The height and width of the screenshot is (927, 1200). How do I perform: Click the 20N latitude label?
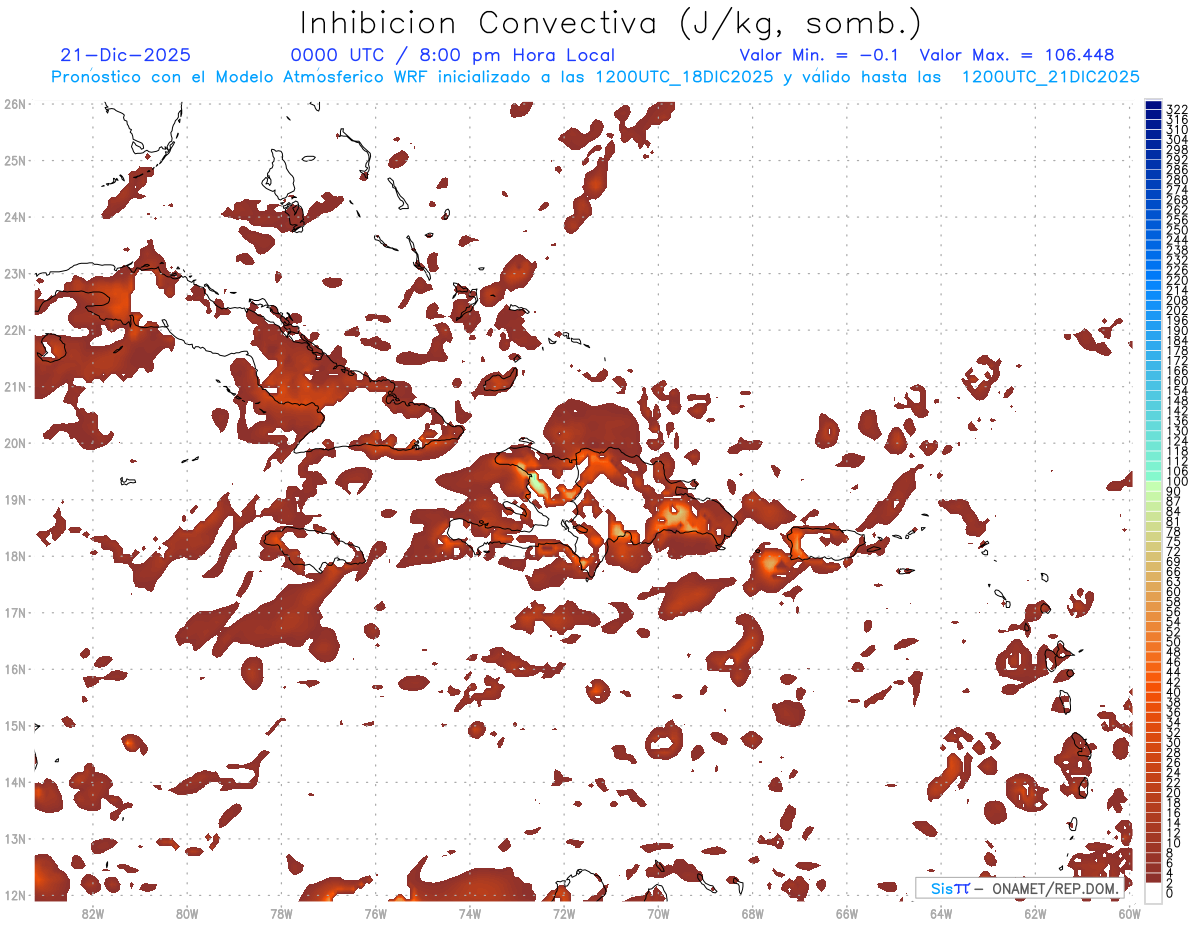coord(14,443)
